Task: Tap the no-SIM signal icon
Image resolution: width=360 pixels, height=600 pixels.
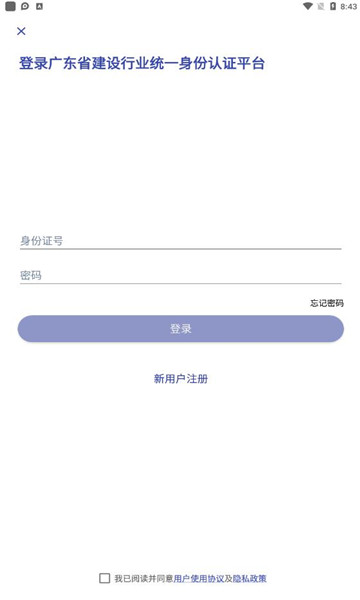Action: click(321, 6)
